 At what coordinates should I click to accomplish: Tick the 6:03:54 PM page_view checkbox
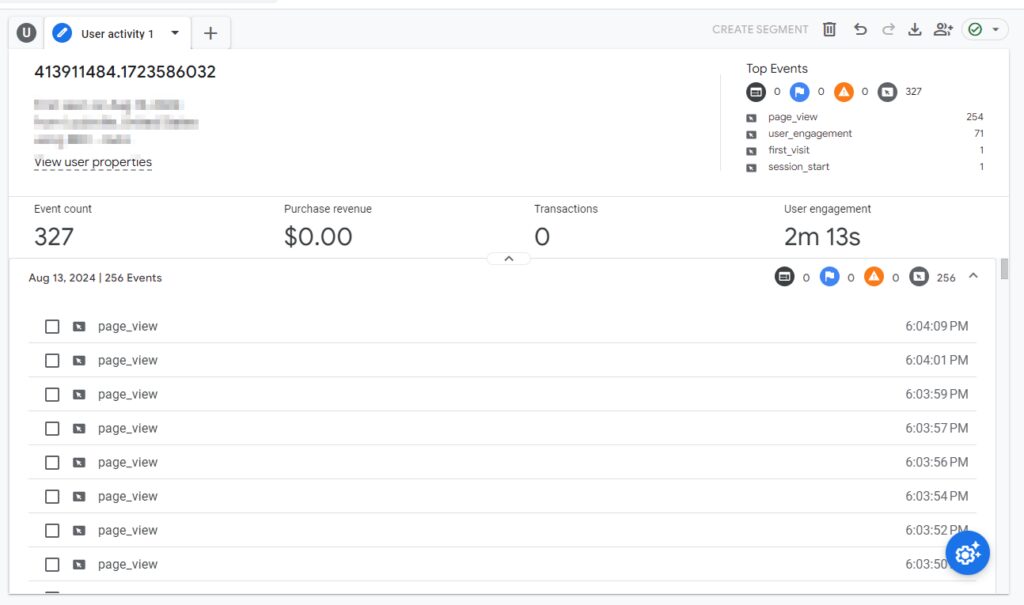click(x=52, y=497)
